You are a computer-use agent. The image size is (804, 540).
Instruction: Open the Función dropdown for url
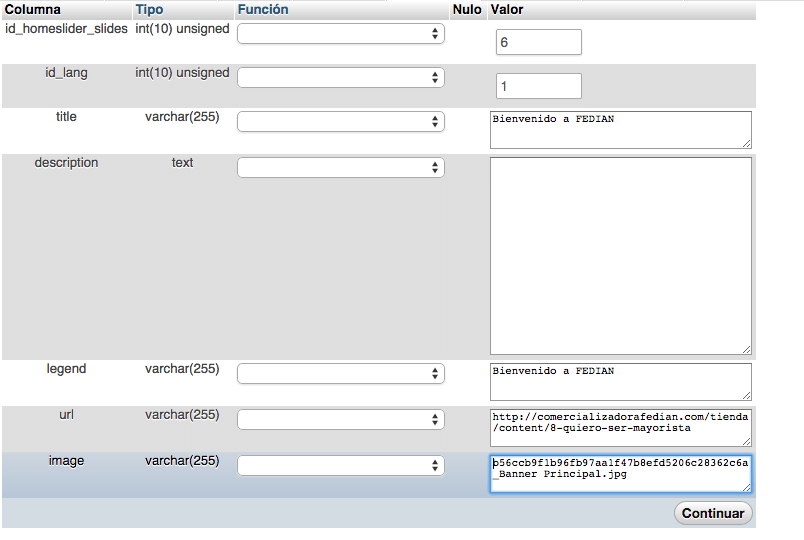[340, 419]
